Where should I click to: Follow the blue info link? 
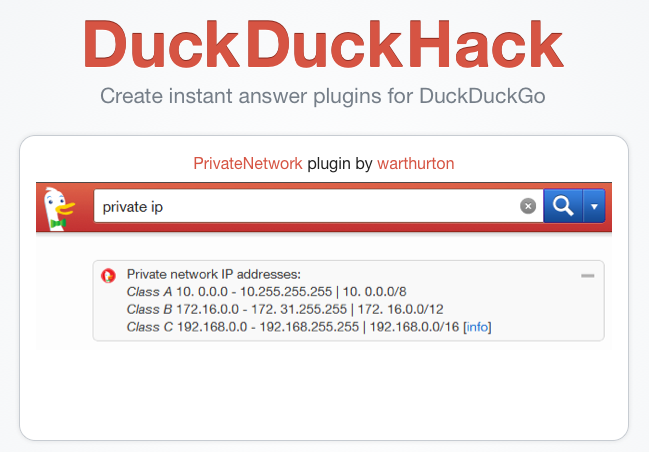click(477, 327)
